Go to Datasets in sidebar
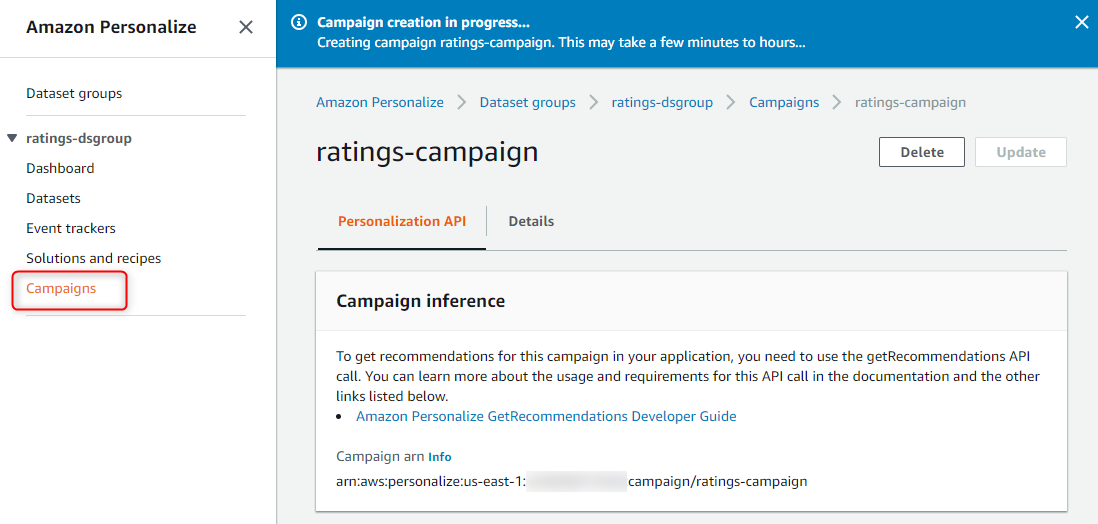 coord(53,198)
